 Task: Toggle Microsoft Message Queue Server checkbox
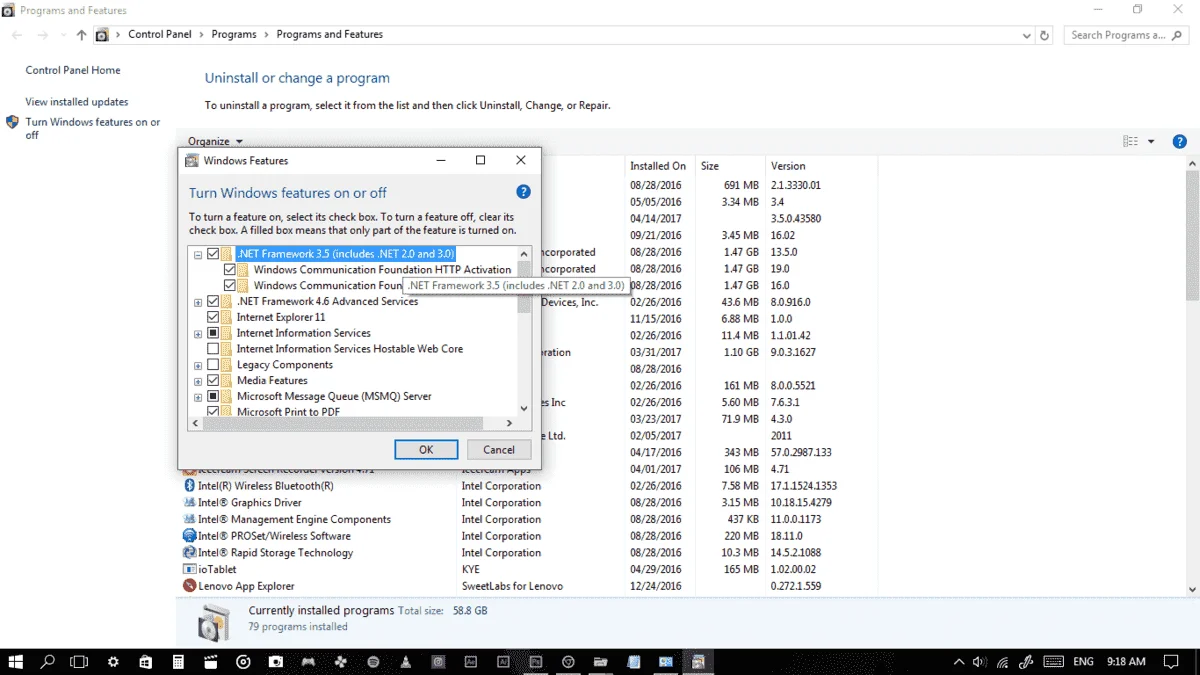pos(213,396)
